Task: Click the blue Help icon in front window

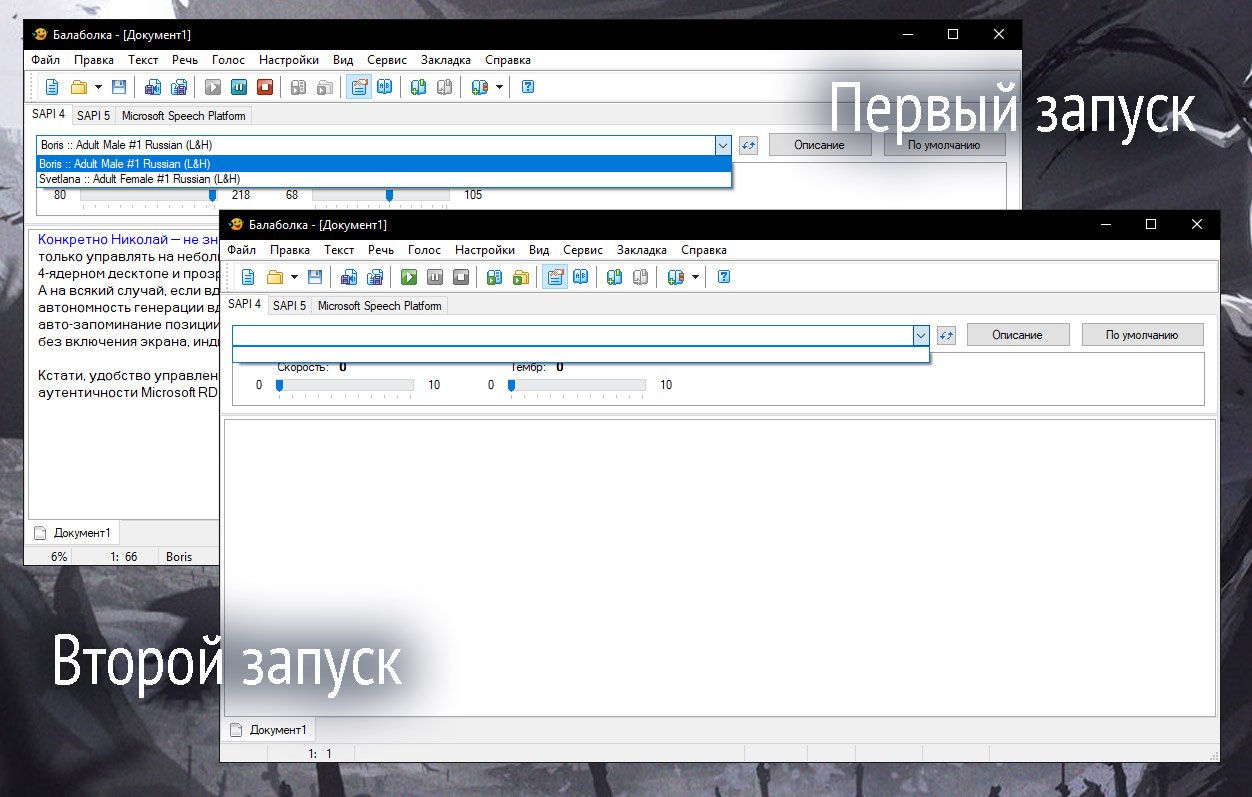Action: point(724,277)
